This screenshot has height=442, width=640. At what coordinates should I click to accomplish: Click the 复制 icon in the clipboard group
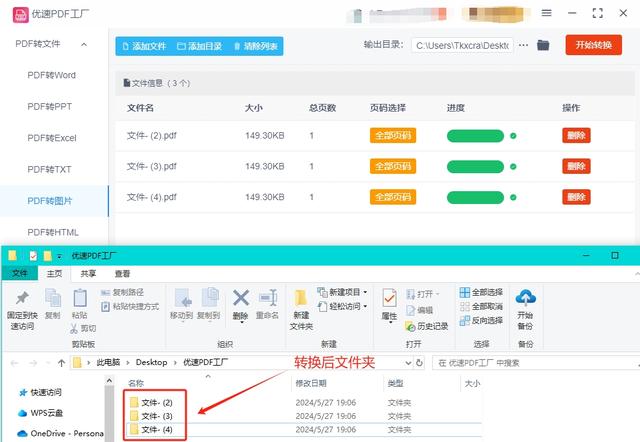(53, 299)
